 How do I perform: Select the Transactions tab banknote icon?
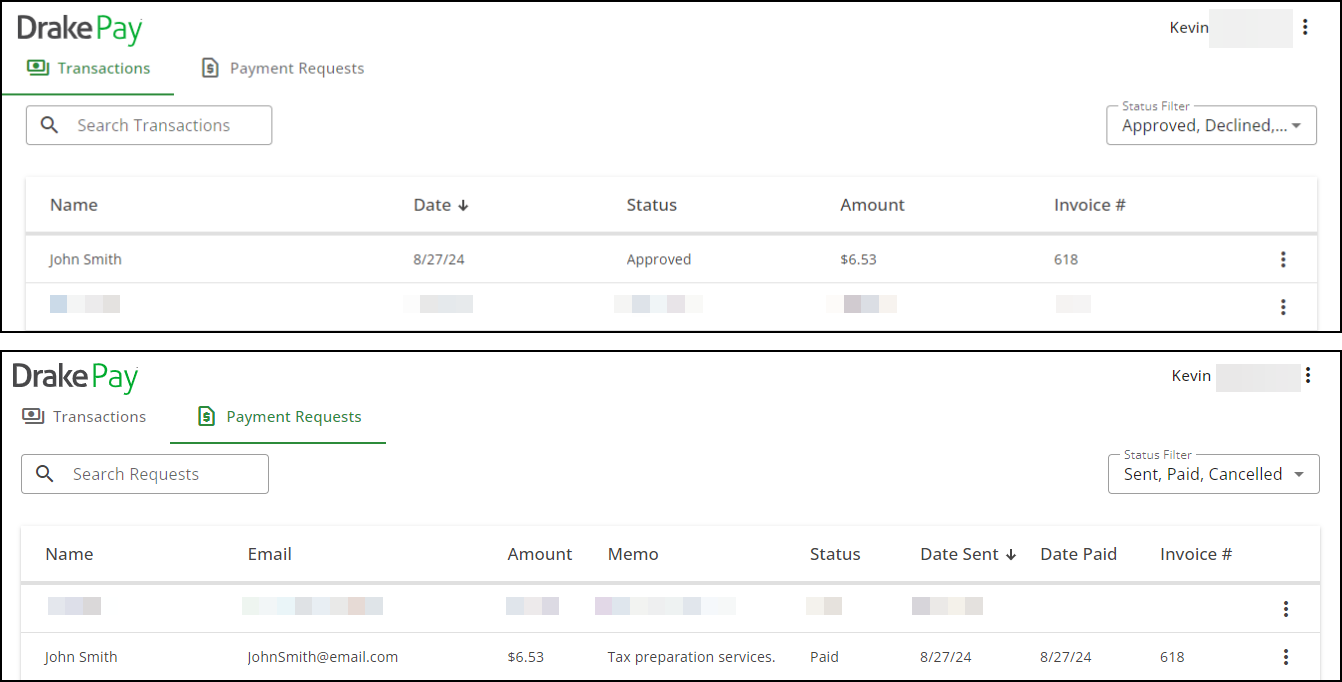pyautogui.click(x=37, y=67)
